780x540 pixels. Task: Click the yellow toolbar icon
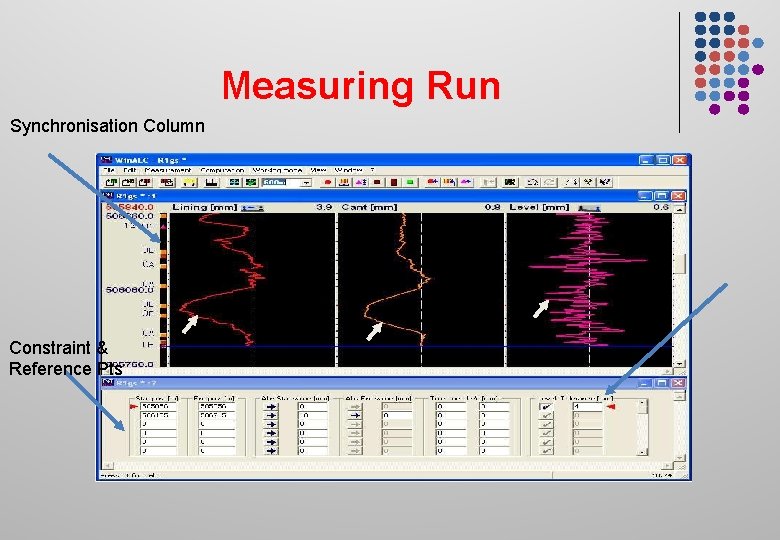(x=190, y=182)
